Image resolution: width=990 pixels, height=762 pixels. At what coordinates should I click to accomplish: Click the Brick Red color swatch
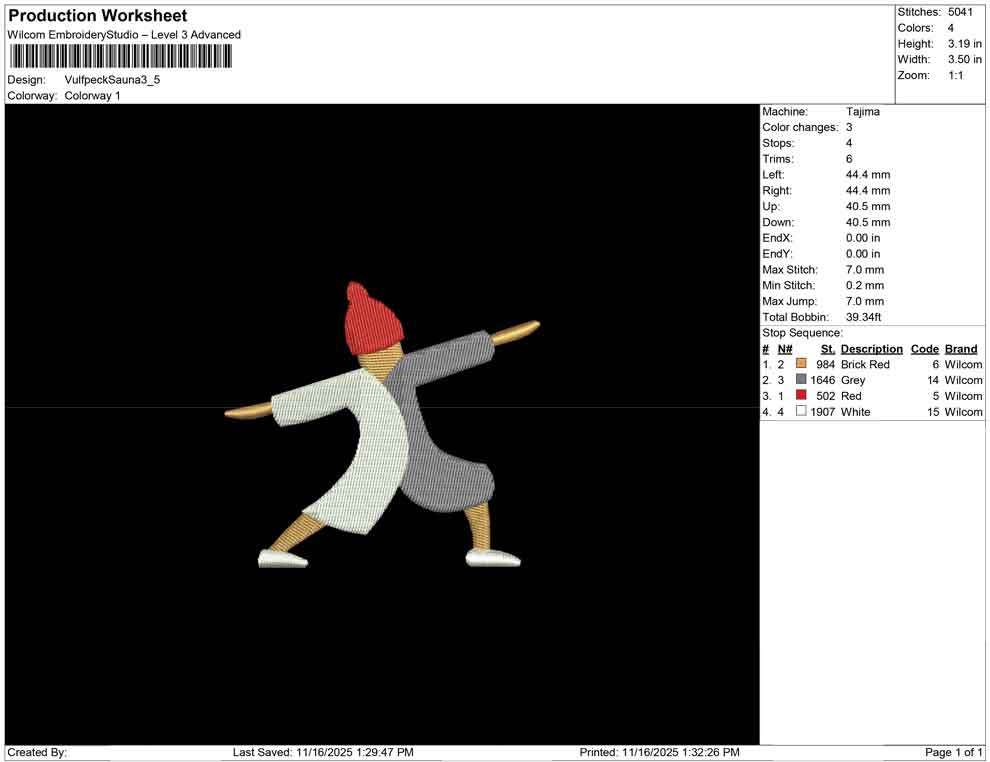(x=801, y=365)
